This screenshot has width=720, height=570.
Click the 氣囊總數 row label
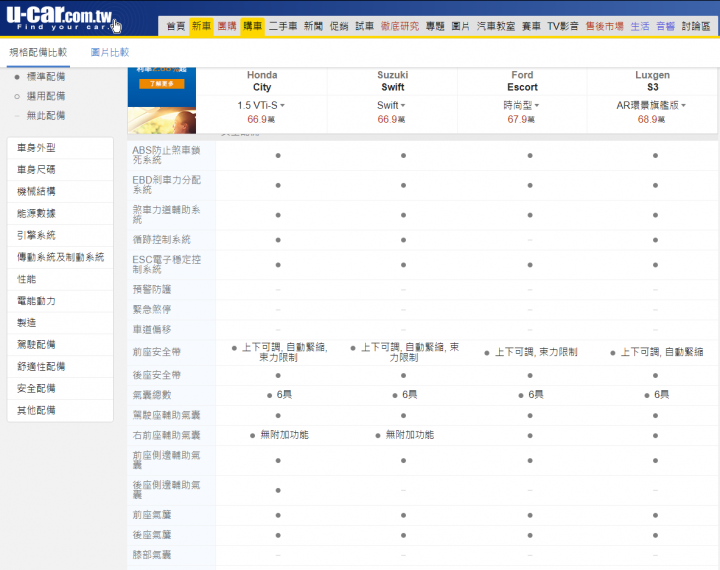[x=152, y=395]
